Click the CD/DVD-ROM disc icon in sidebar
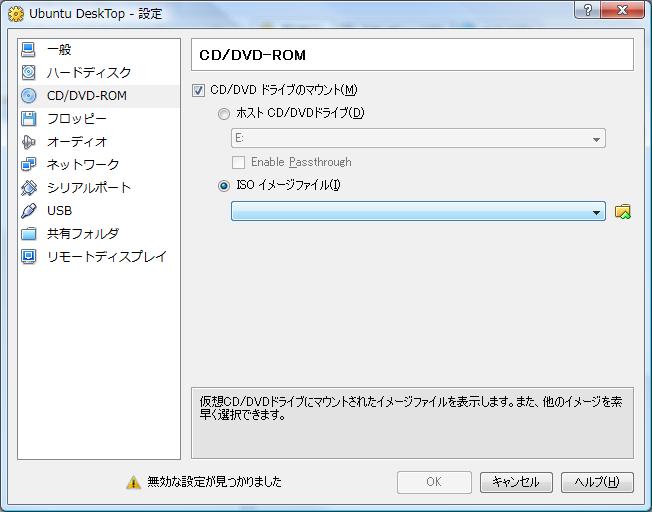The height and width of the screenshot is (512, 652). (28, 96)
